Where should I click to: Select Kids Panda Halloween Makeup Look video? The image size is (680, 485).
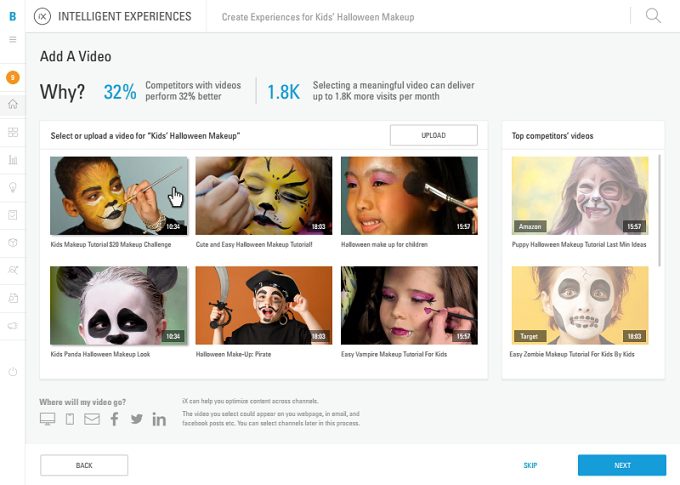point(119,305)
